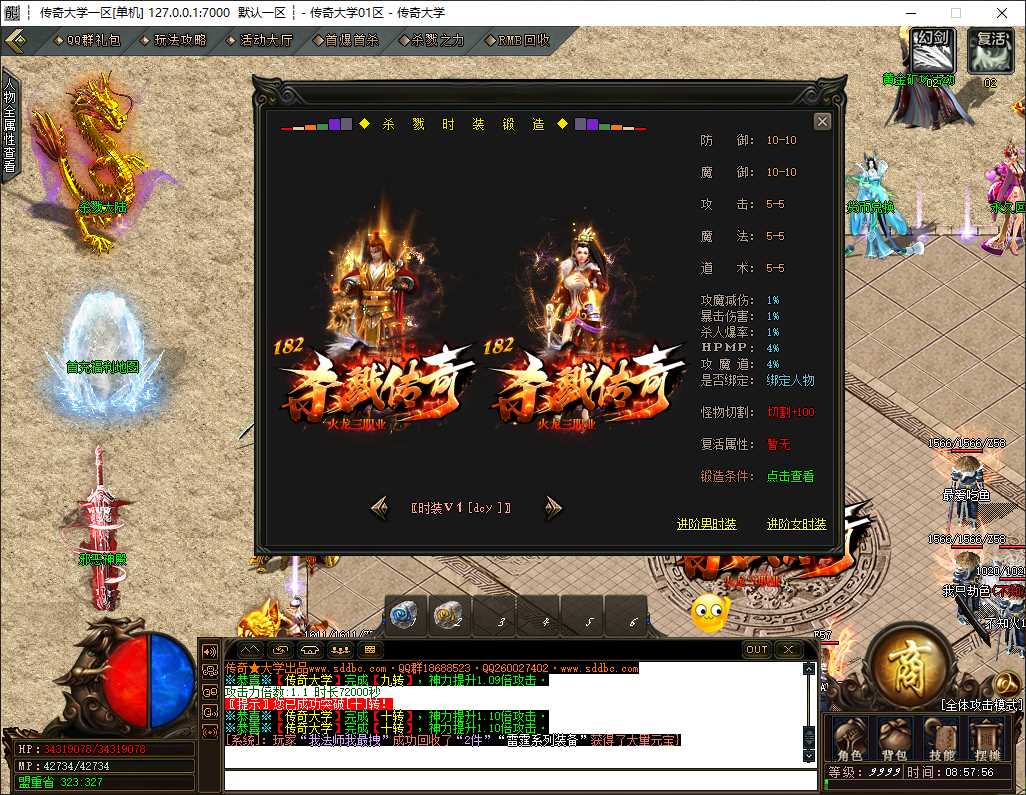Activate the 复活 revive skill icon
1026x795 pixels.
click(991, 50)
